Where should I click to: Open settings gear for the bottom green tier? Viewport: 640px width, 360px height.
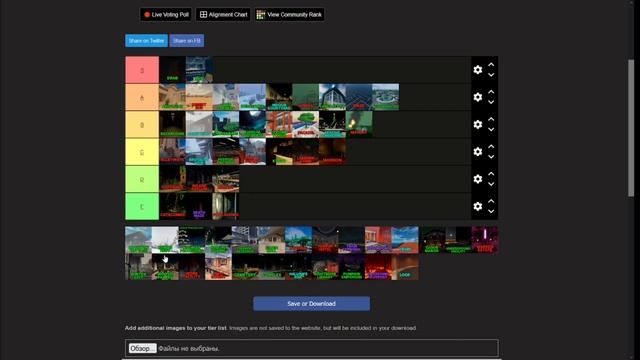(x=478, y=207)
